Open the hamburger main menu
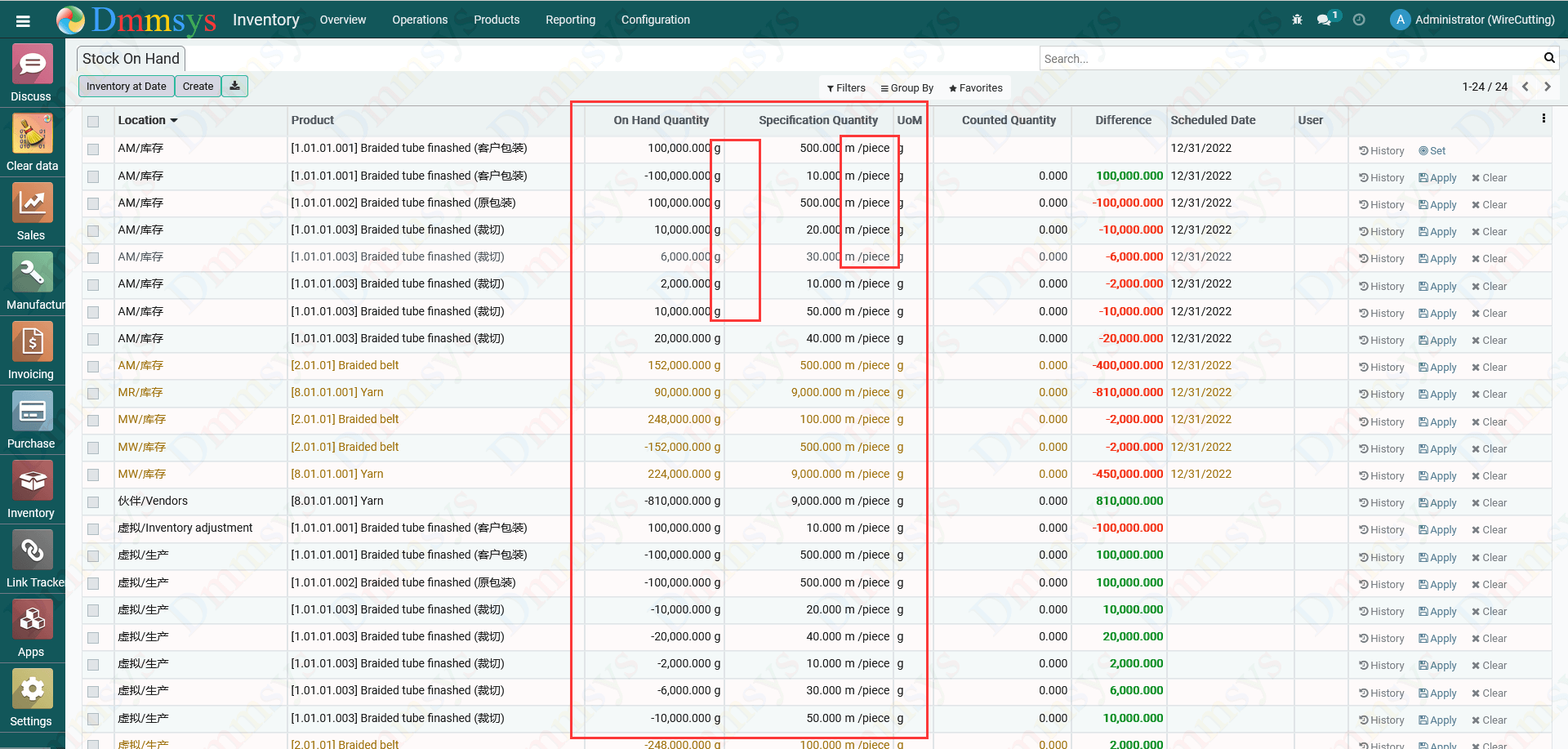This screenshot has height=749, width=1568. (x=23, y=20)
